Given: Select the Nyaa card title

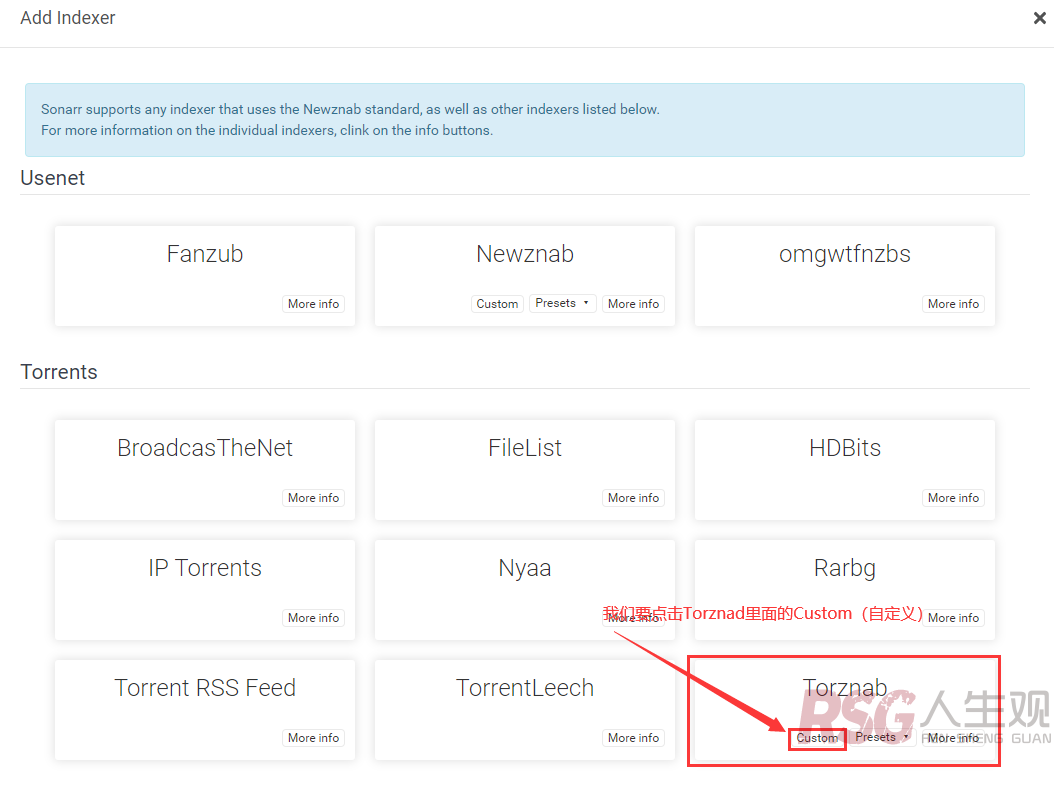Looking at the screenshot, I should click(525, 569).
